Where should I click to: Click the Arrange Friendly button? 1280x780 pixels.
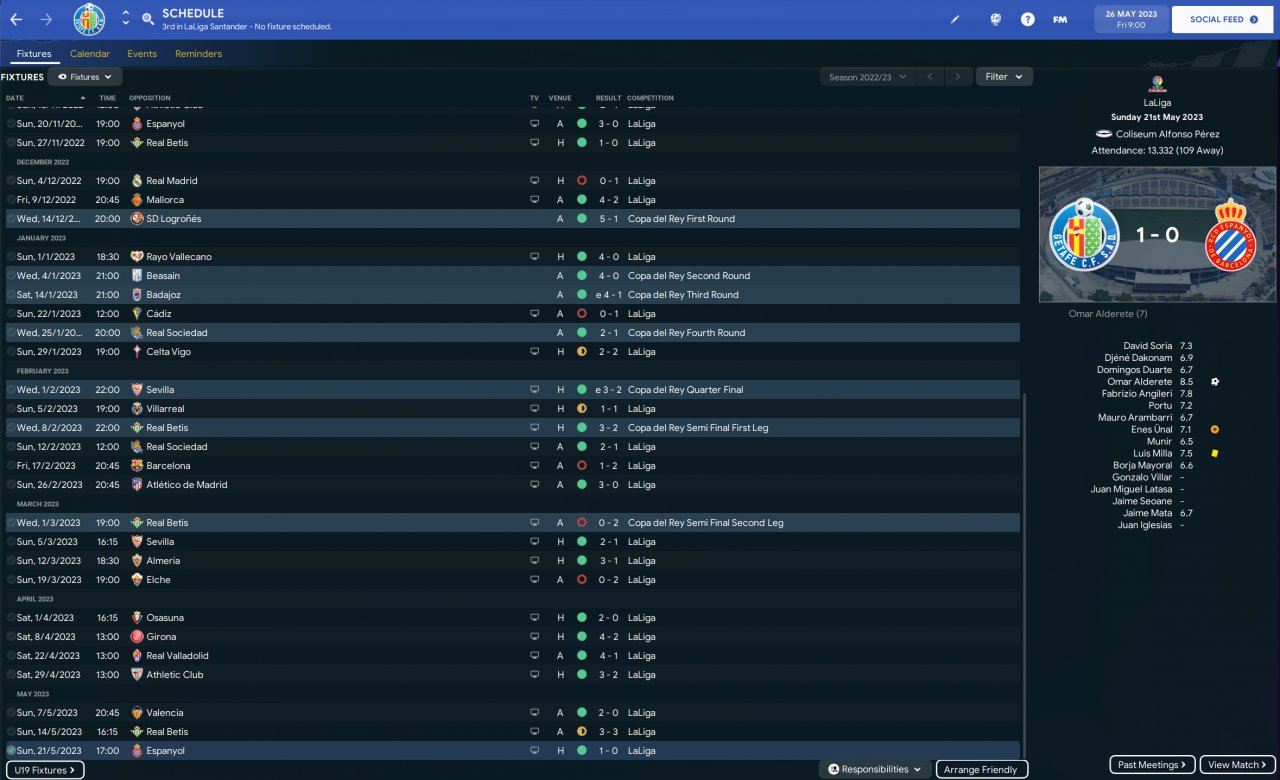coord(980,769)
